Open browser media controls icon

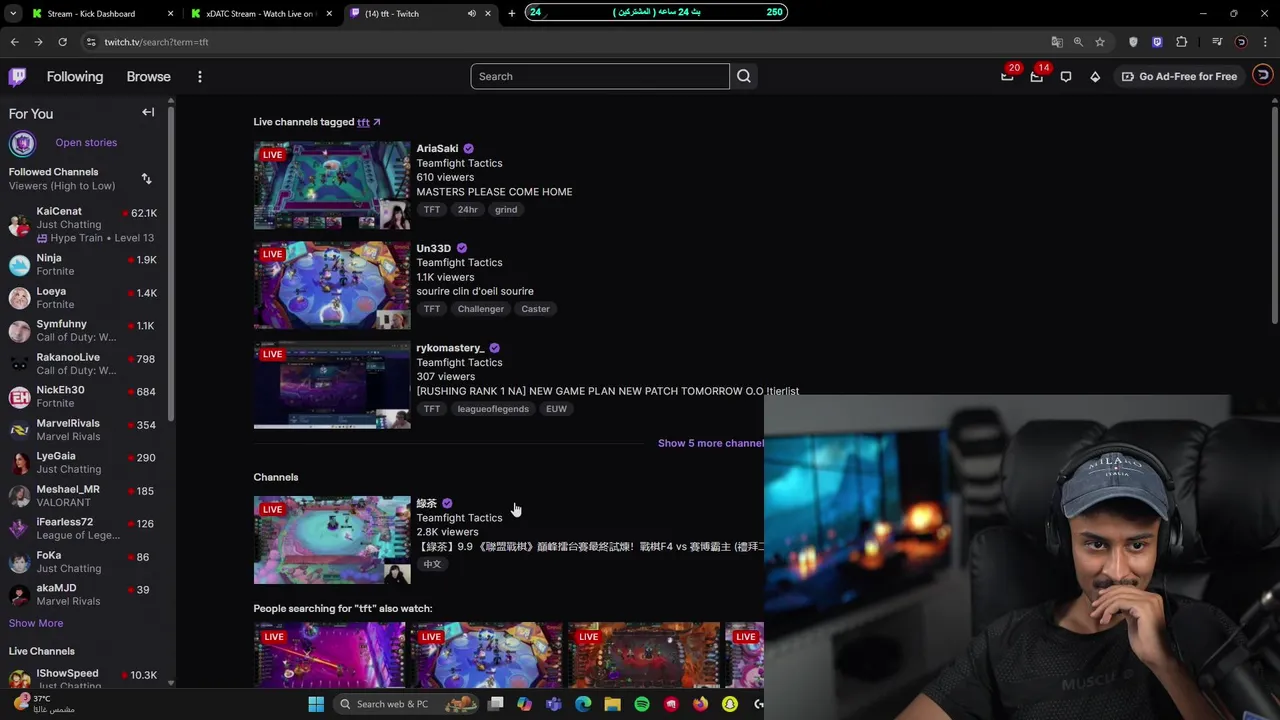[1217, 42]
